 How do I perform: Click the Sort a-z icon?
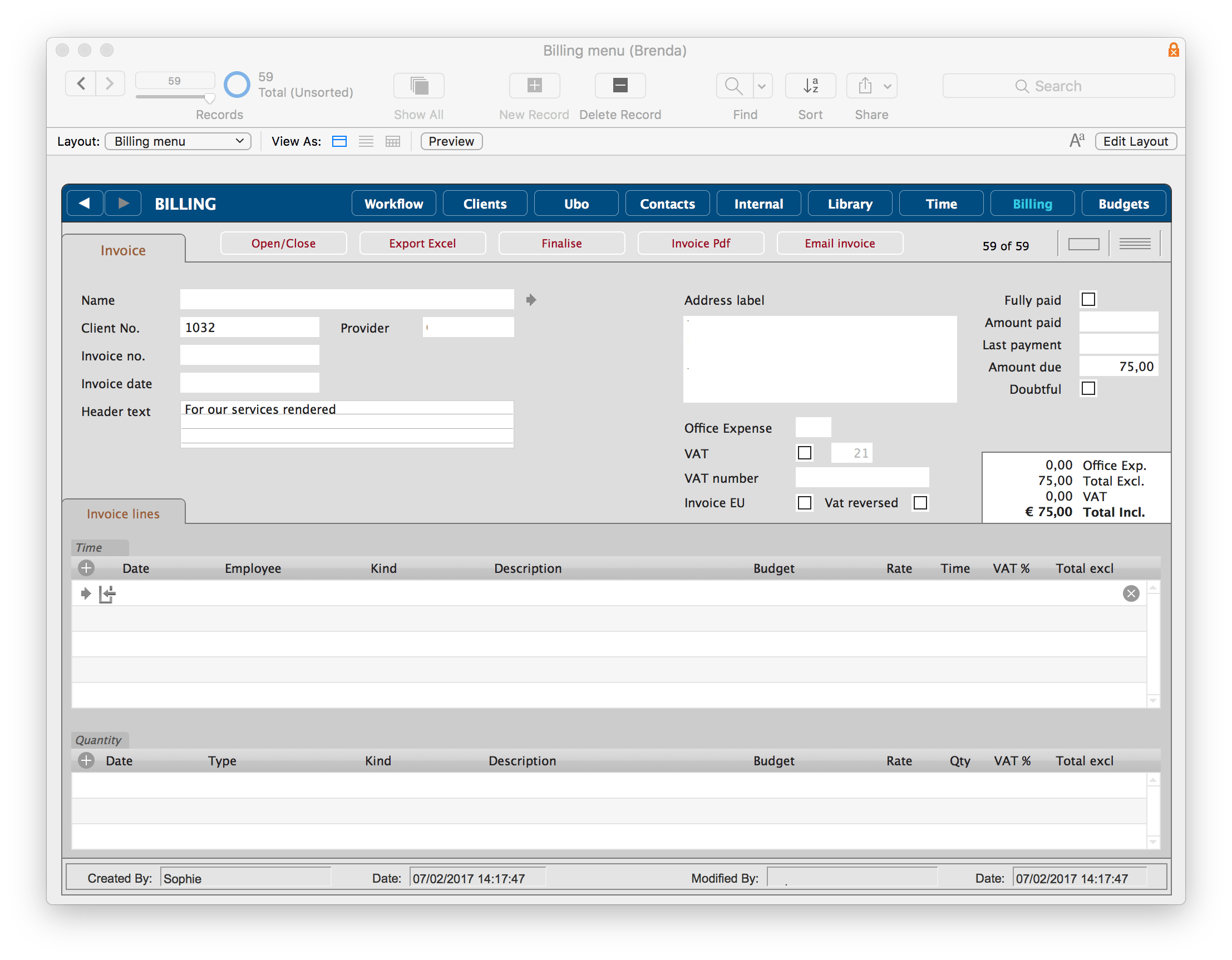(x=810, y=86)
